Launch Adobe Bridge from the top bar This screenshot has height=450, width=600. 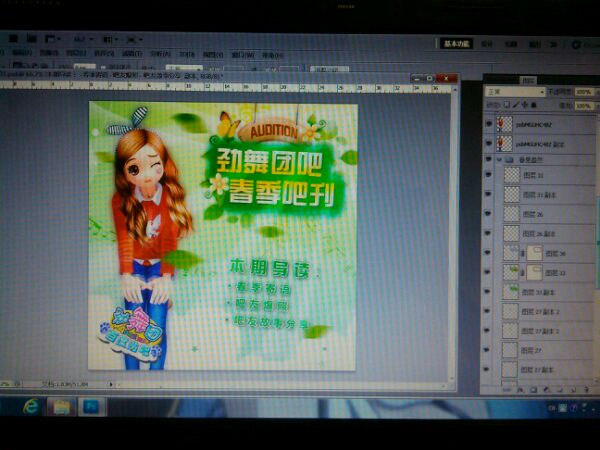(13, 38)
